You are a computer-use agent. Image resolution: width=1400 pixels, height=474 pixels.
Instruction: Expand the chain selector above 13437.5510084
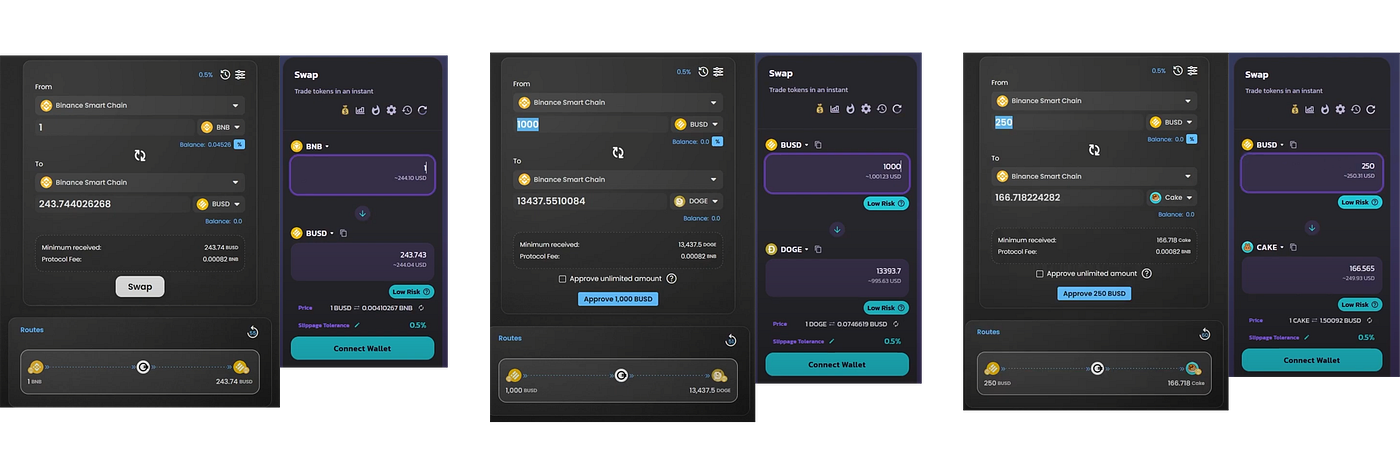(617, 180)
